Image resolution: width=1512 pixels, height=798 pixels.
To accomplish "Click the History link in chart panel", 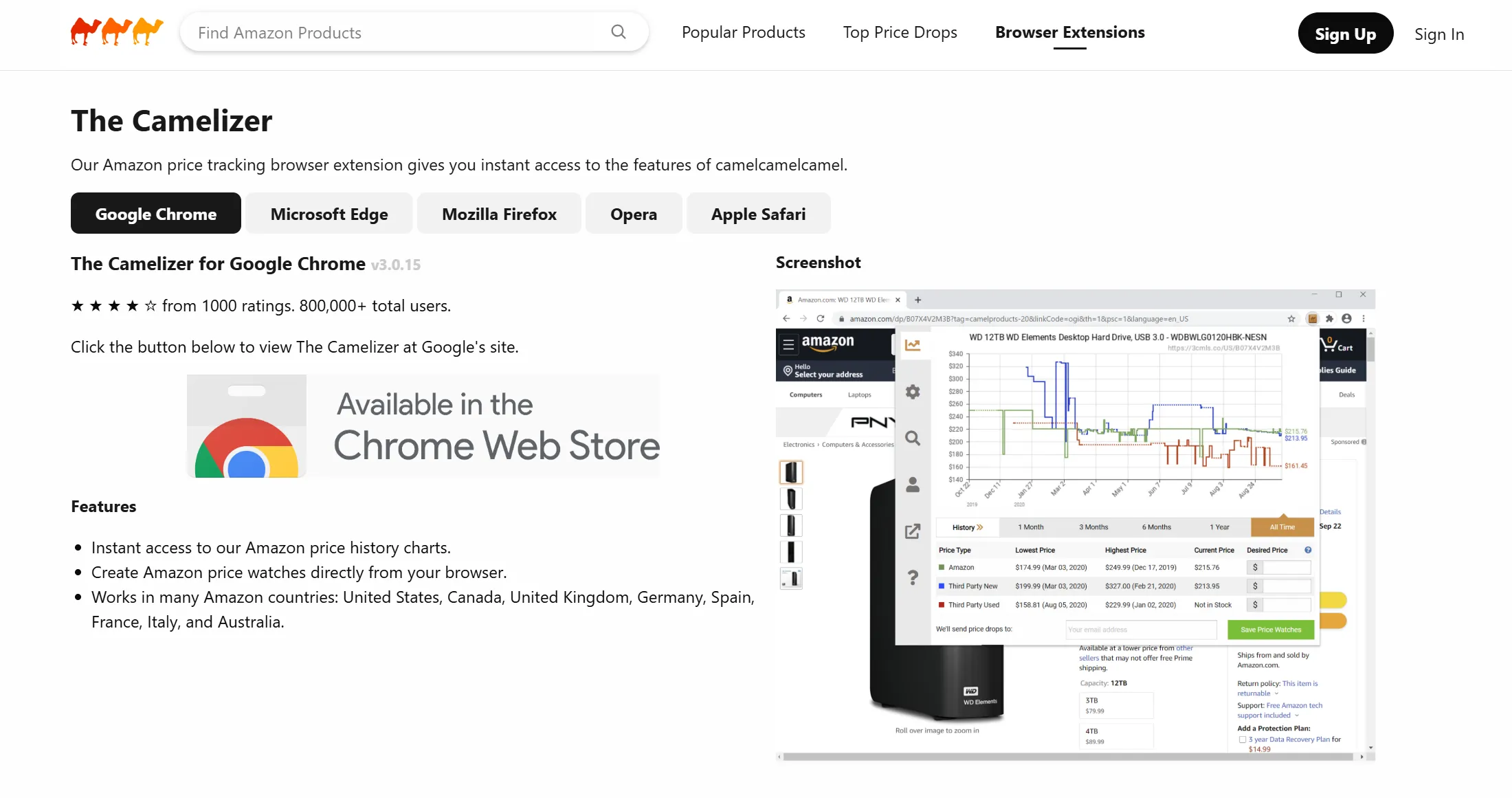I will [x=968, y=527].
